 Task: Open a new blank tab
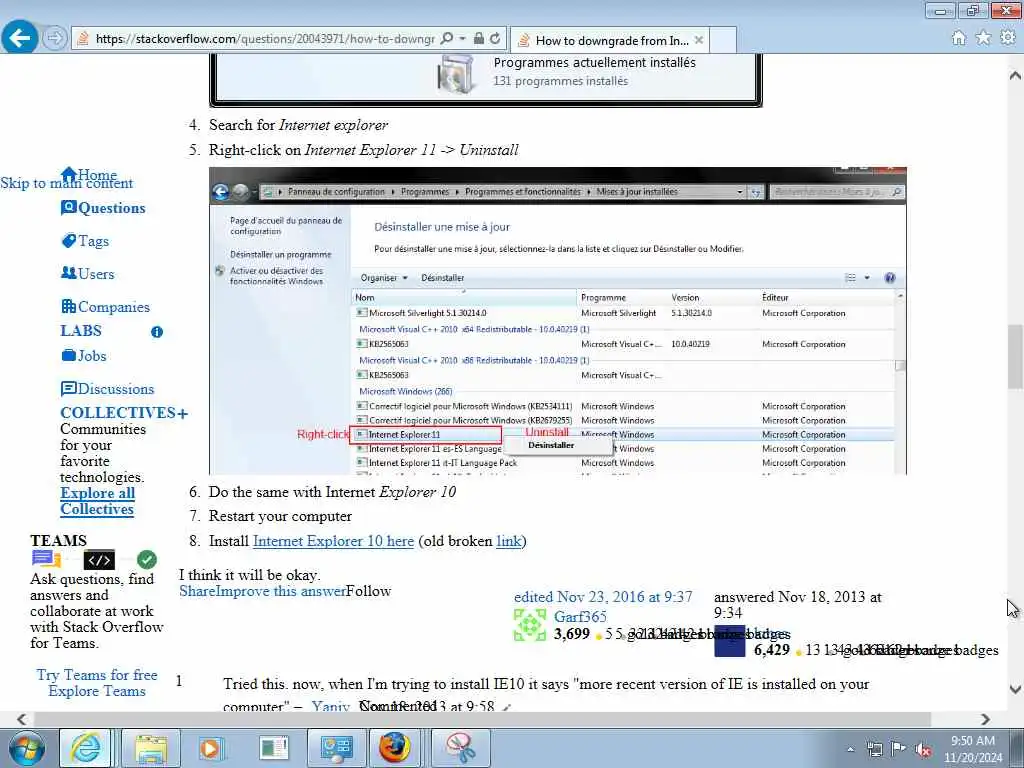723,40
